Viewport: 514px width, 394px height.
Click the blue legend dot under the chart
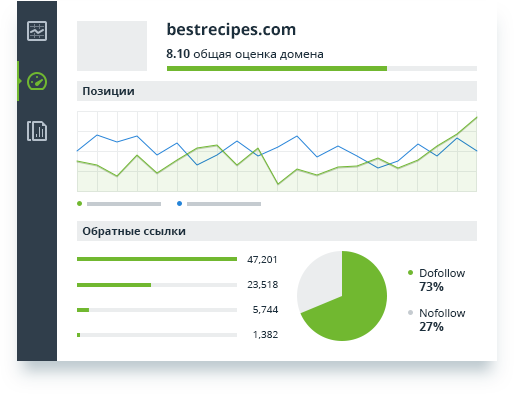pyautogui.click(x=179, y=203)
